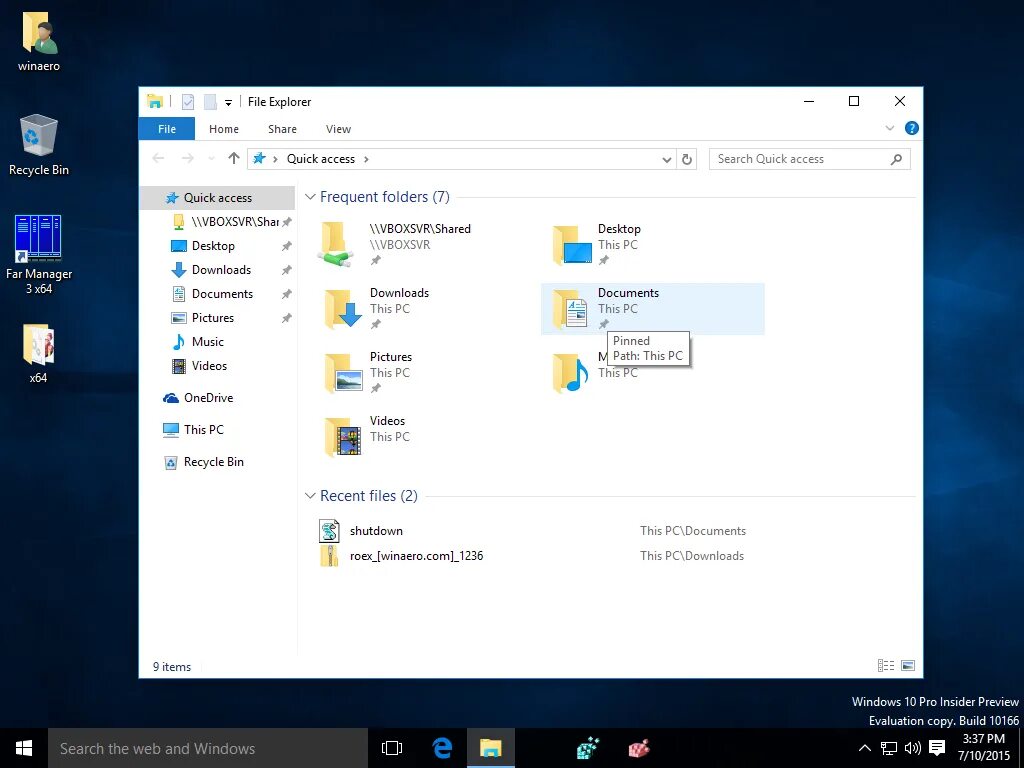This screenshot has height=768, width=1024.
Task: Open the Pictures folder in Frequent folders
Action: pos(390,357)
